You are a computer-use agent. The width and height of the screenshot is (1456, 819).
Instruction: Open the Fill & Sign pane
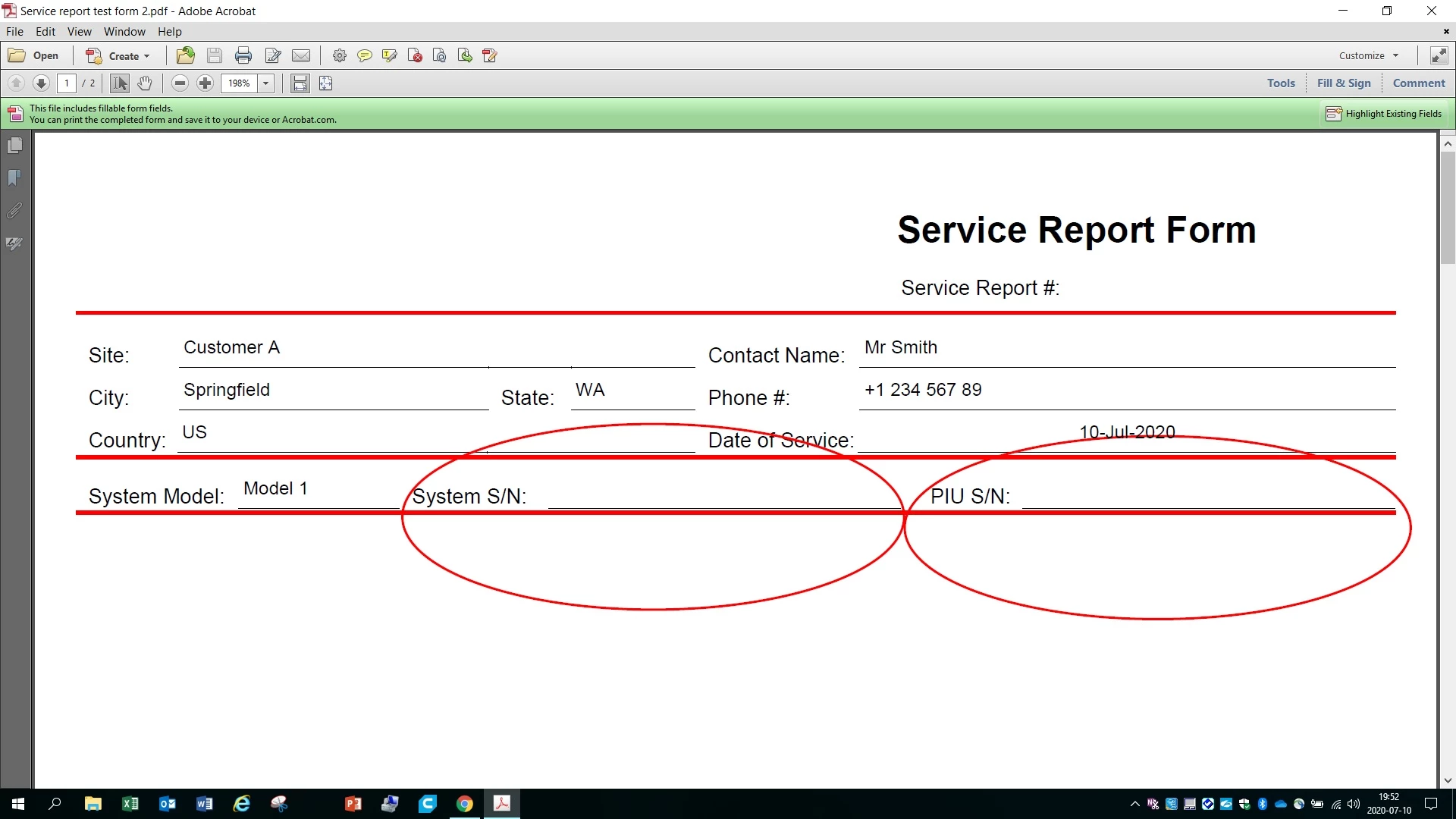1344,83
